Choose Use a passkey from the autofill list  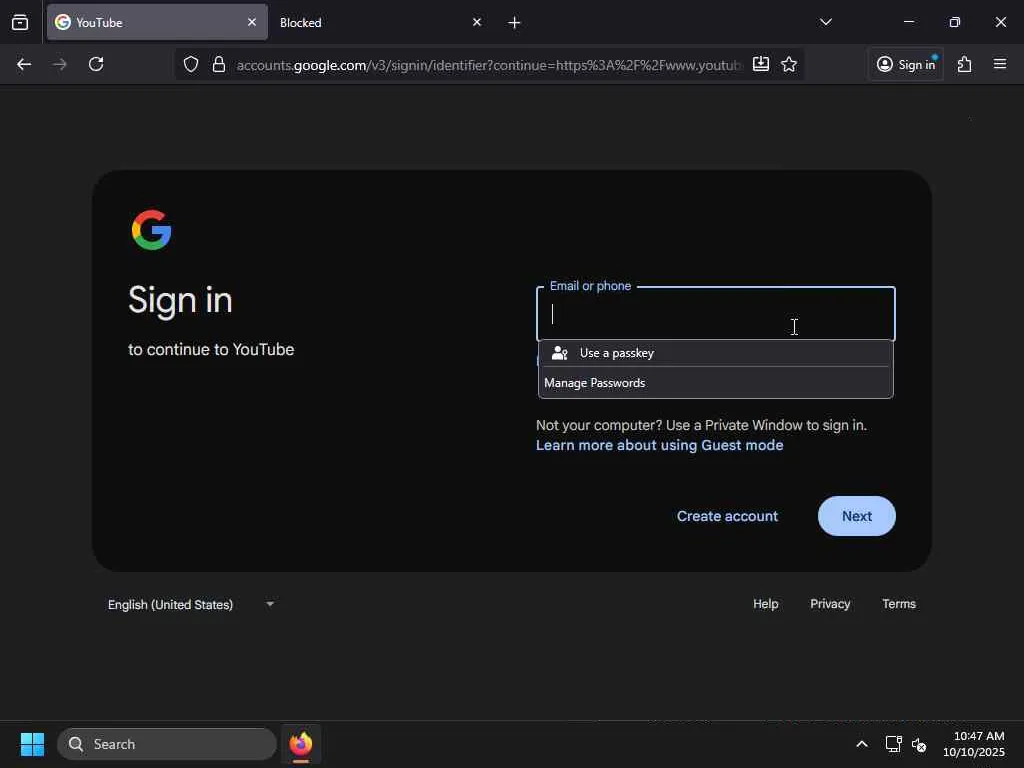click(716, 353)
